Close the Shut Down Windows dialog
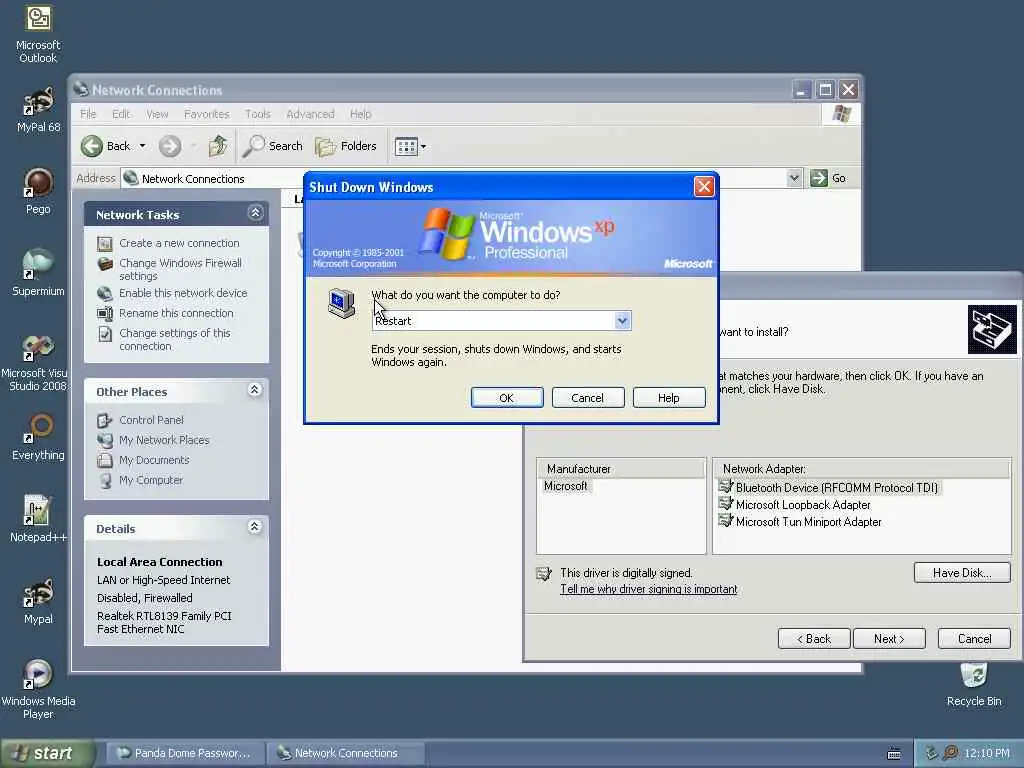This screenshot has height=768, width=1024. (704, 187)
